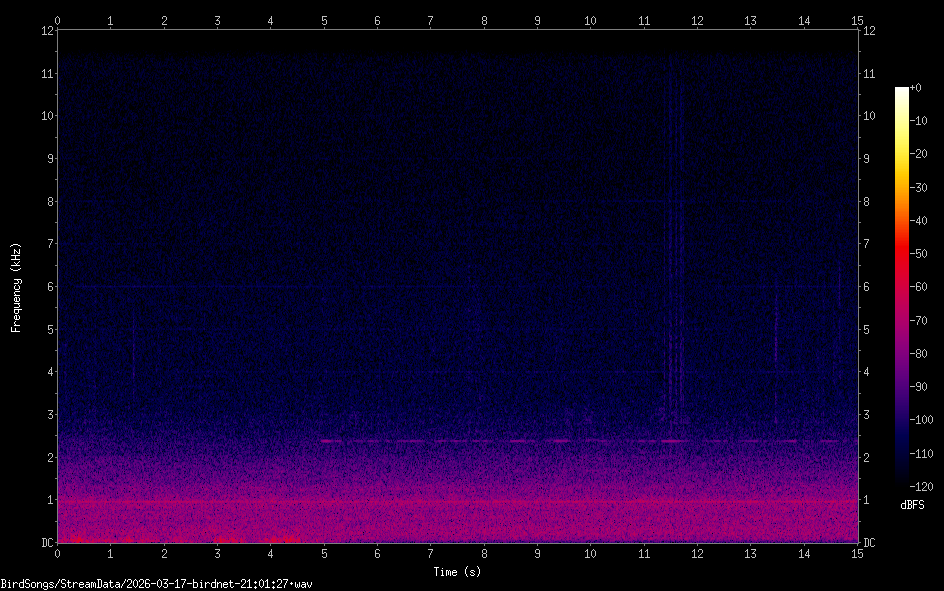Click the dBFS label under the color bar

pos(912,505)
